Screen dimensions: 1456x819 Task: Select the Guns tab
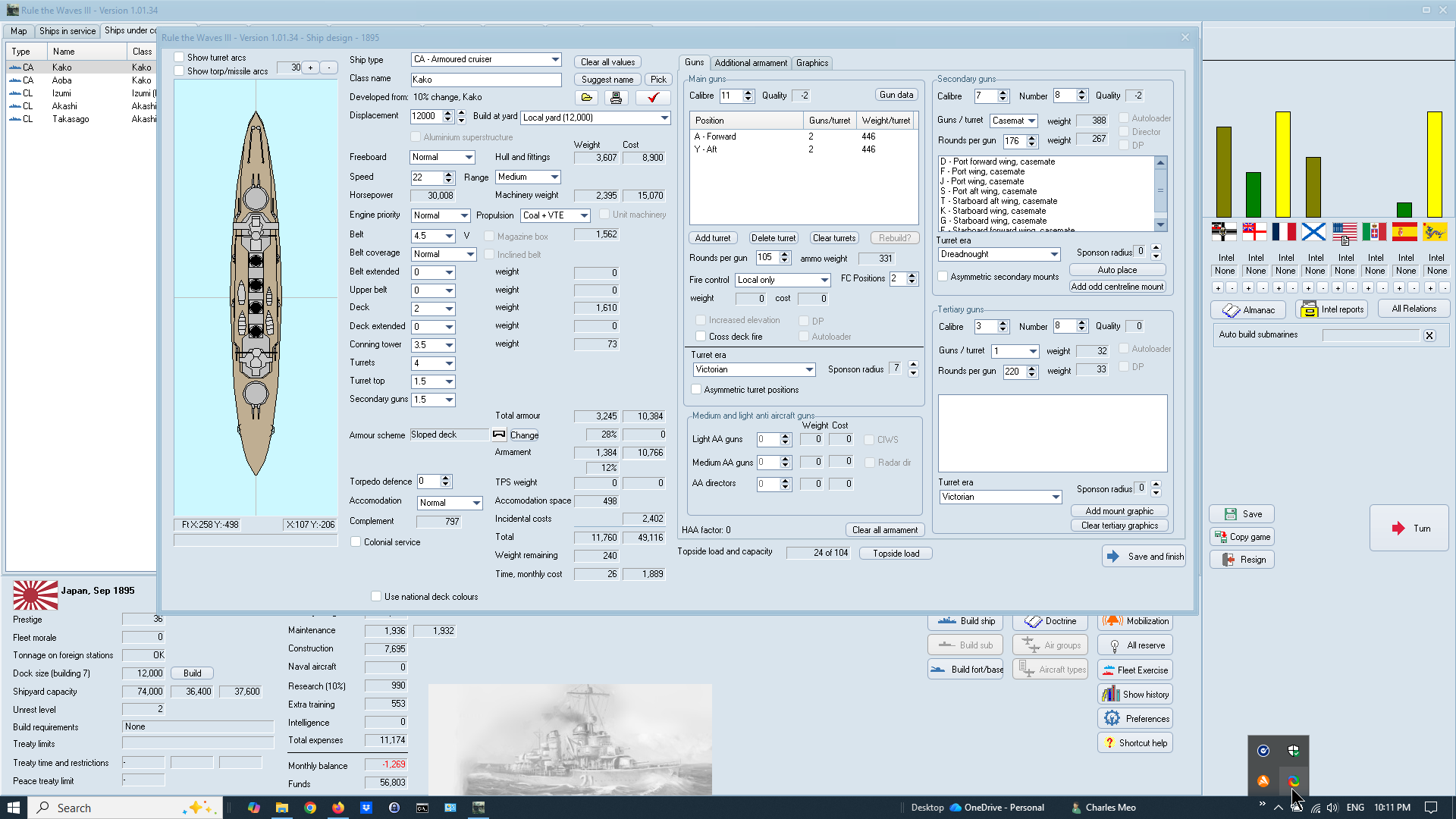695,62
